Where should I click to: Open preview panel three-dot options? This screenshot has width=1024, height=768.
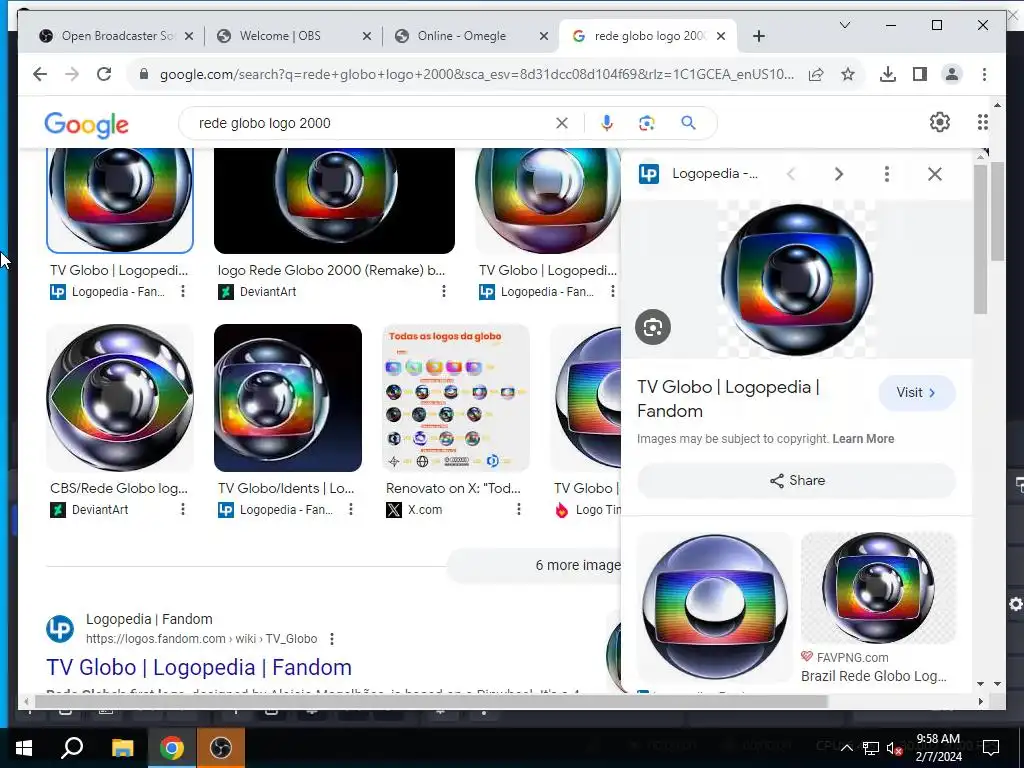[x=886, y=174]
